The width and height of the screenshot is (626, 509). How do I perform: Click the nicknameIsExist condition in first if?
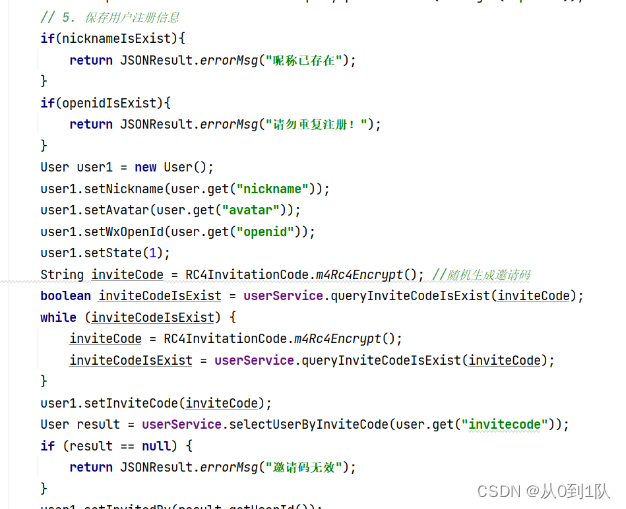click(x=116, y=39)
